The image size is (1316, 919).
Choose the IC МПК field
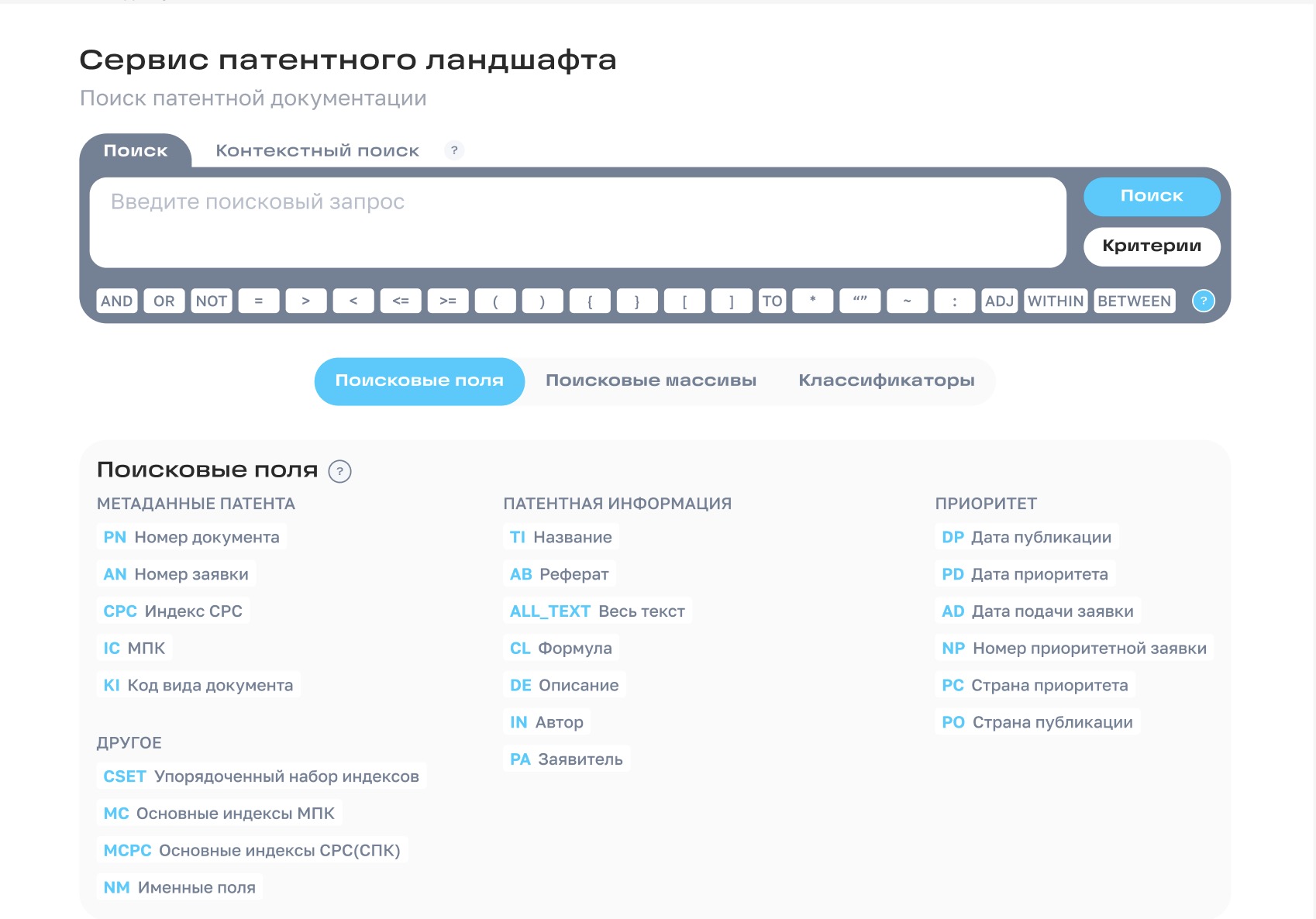coord(134,649)
